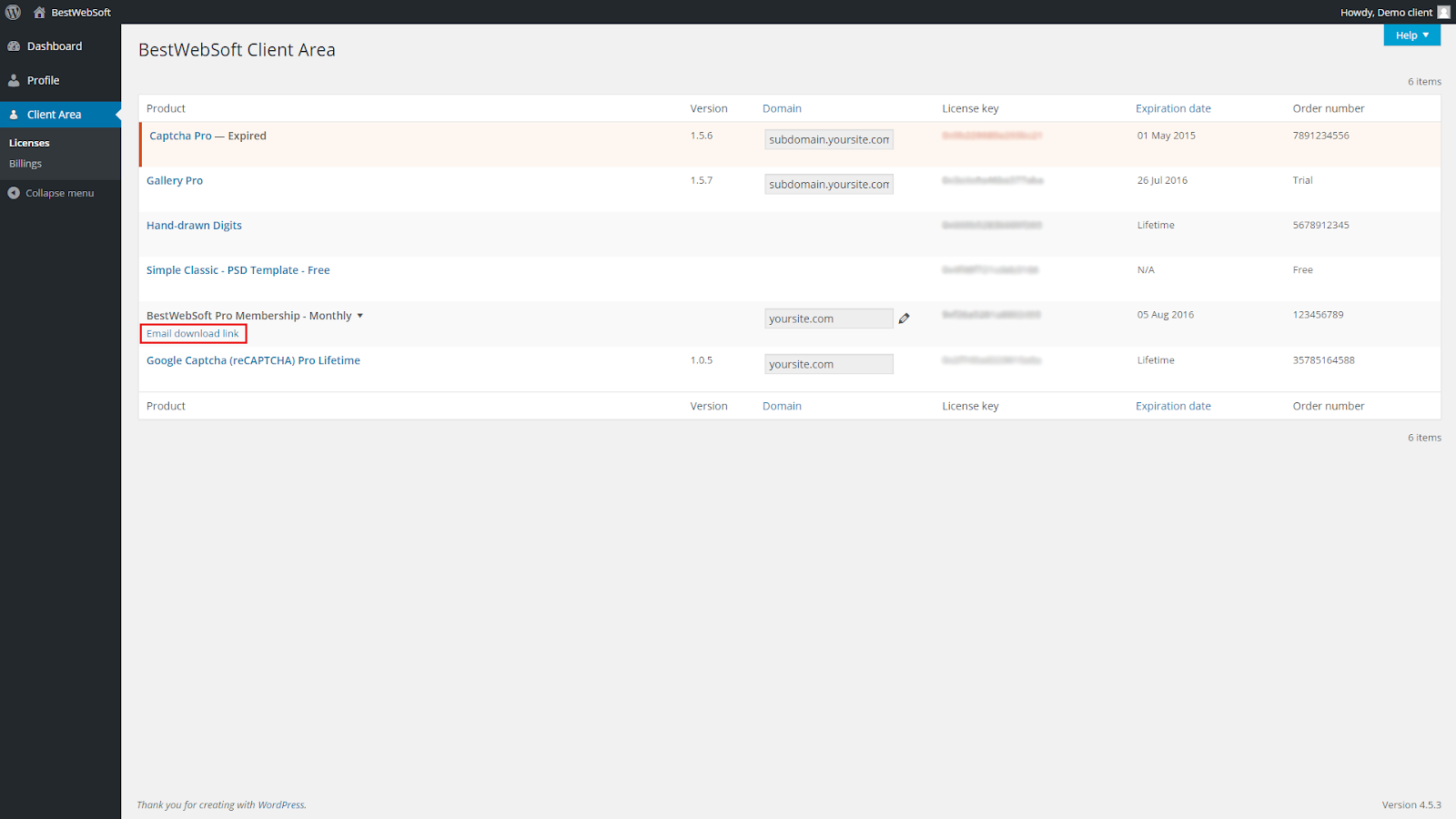Viewport: 1456px width, 819px height.
Task: Open Google Captcha (reCAPTCHA) Pro Lifetime link
Action: [x=253, y=360]
